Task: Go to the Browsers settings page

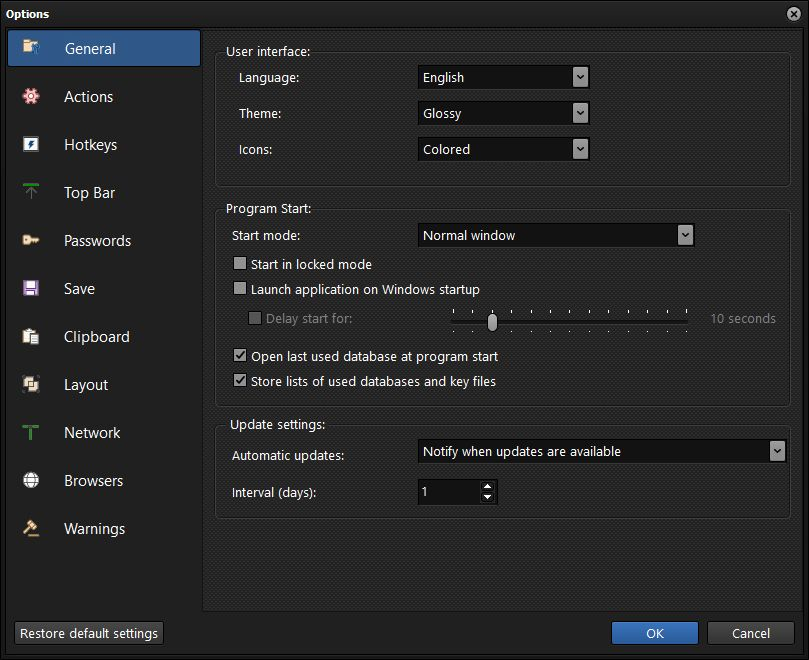Action: click(x=104, y=480)
